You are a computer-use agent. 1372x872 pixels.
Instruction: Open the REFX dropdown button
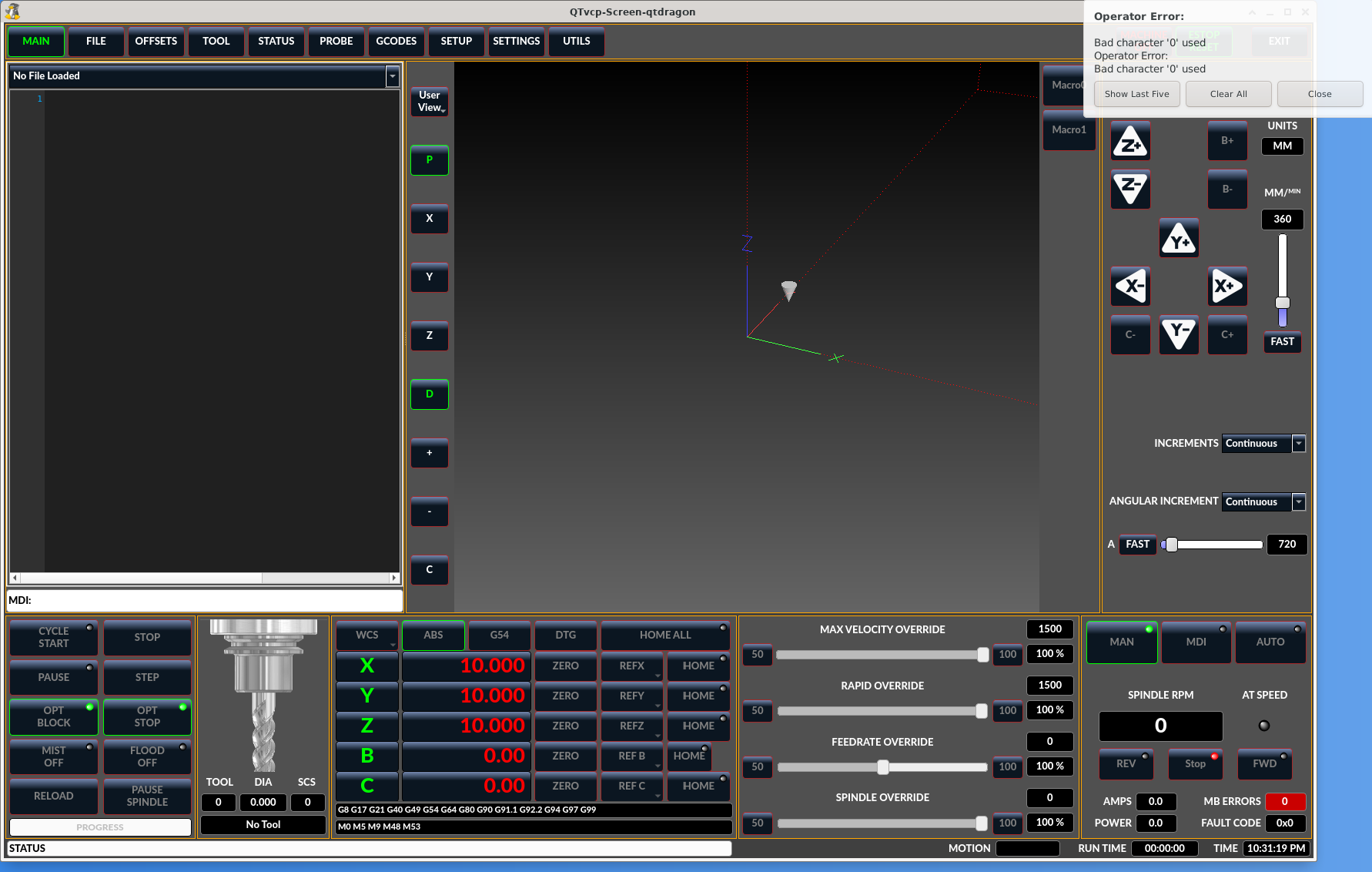[x=632, y=666]
